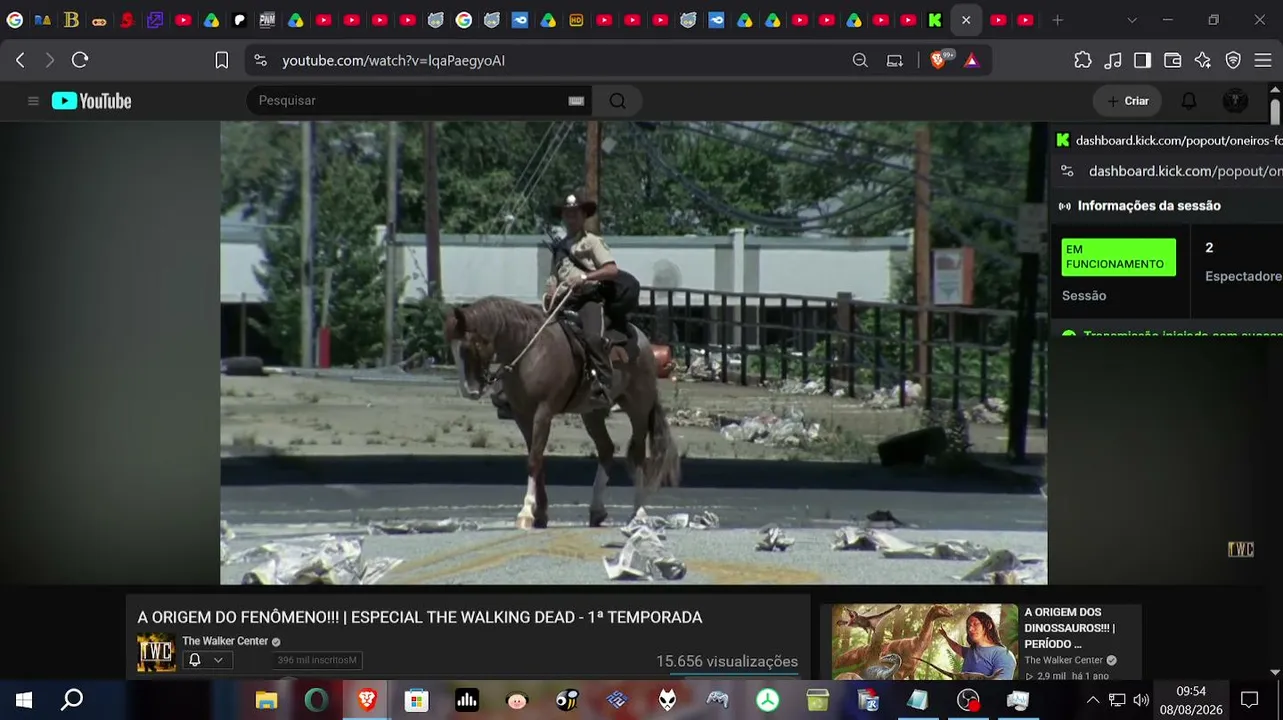The width and height of the screenshot is (1283, 720).
Task: Open the Brave Wallet icon
Action: (x=1173, y=60)
